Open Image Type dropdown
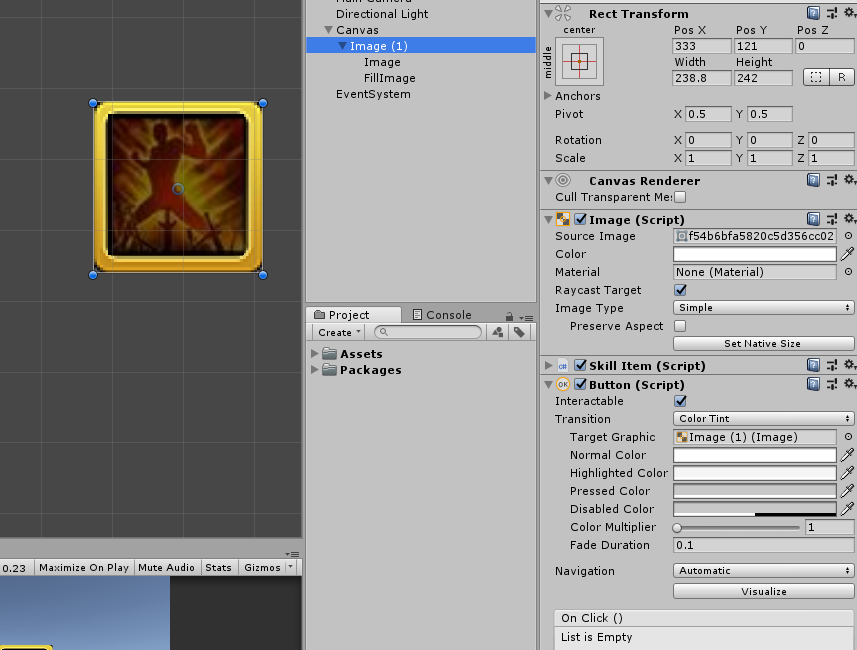The image size is (857, 650). pos(764,308)
